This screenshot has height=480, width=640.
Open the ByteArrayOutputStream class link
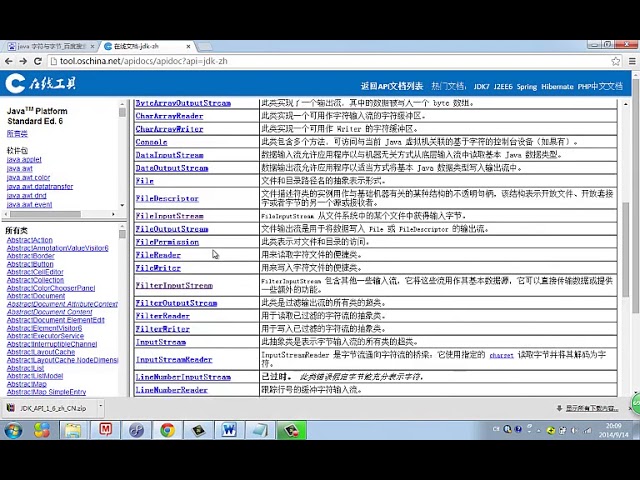tap(183, 103)
